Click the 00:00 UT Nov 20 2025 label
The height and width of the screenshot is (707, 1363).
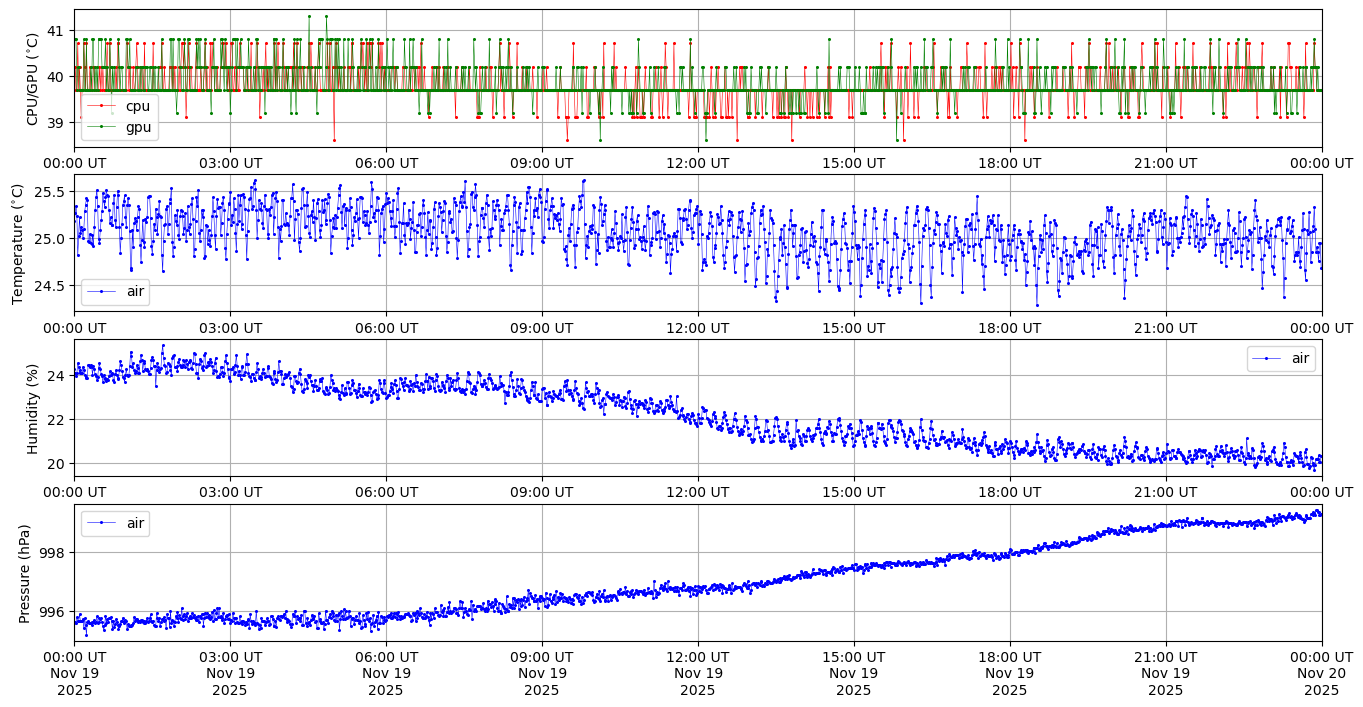coord(1321,673)
